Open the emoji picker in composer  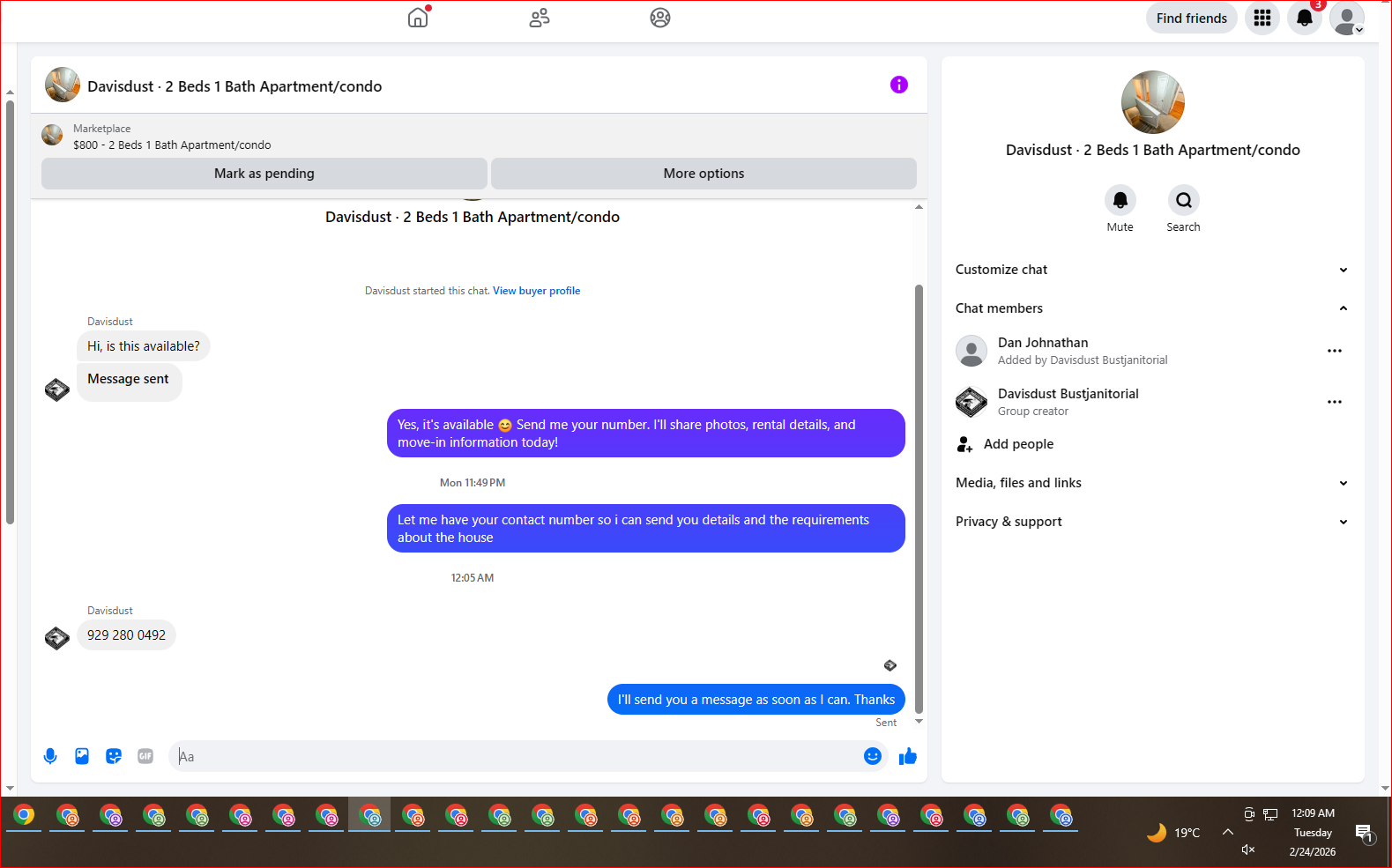(x=873, y=756)
